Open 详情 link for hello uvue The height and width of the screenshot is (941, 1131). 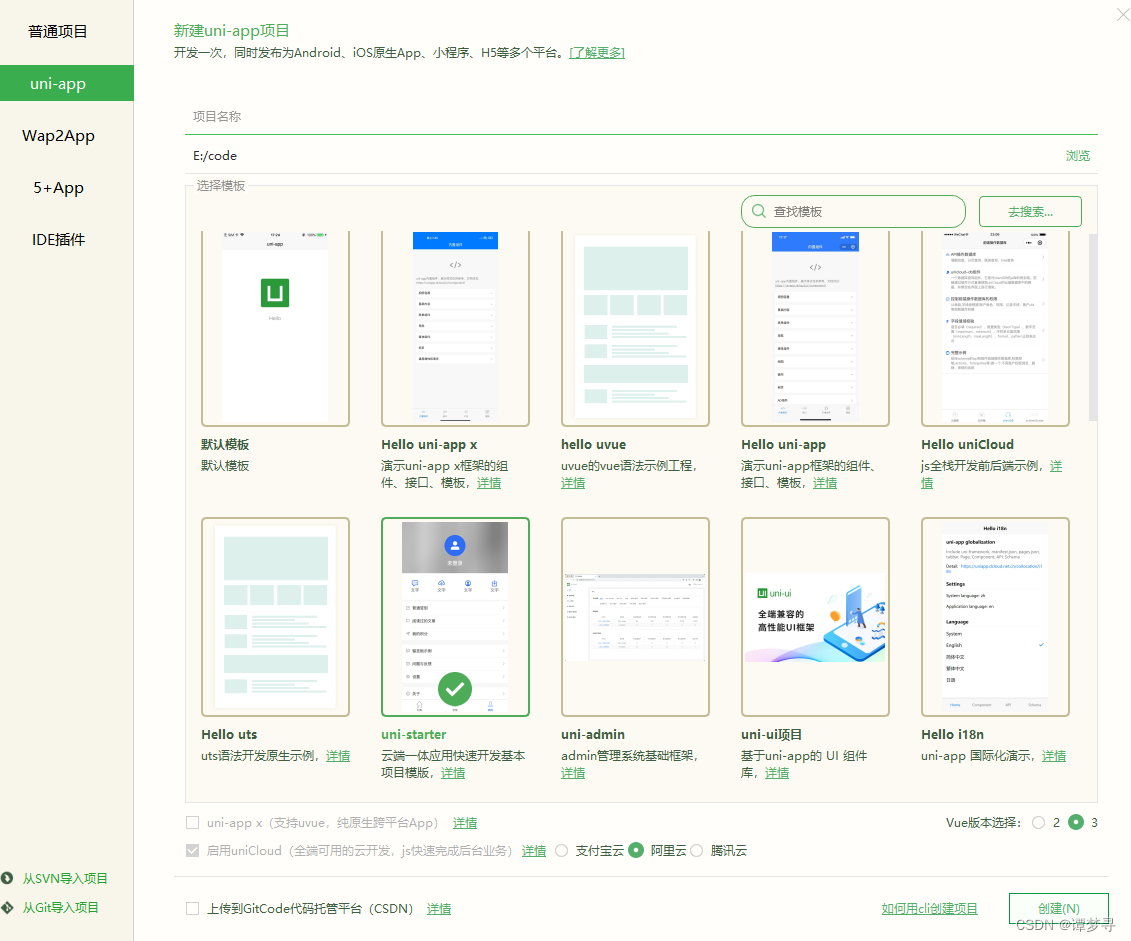[573, 483]
